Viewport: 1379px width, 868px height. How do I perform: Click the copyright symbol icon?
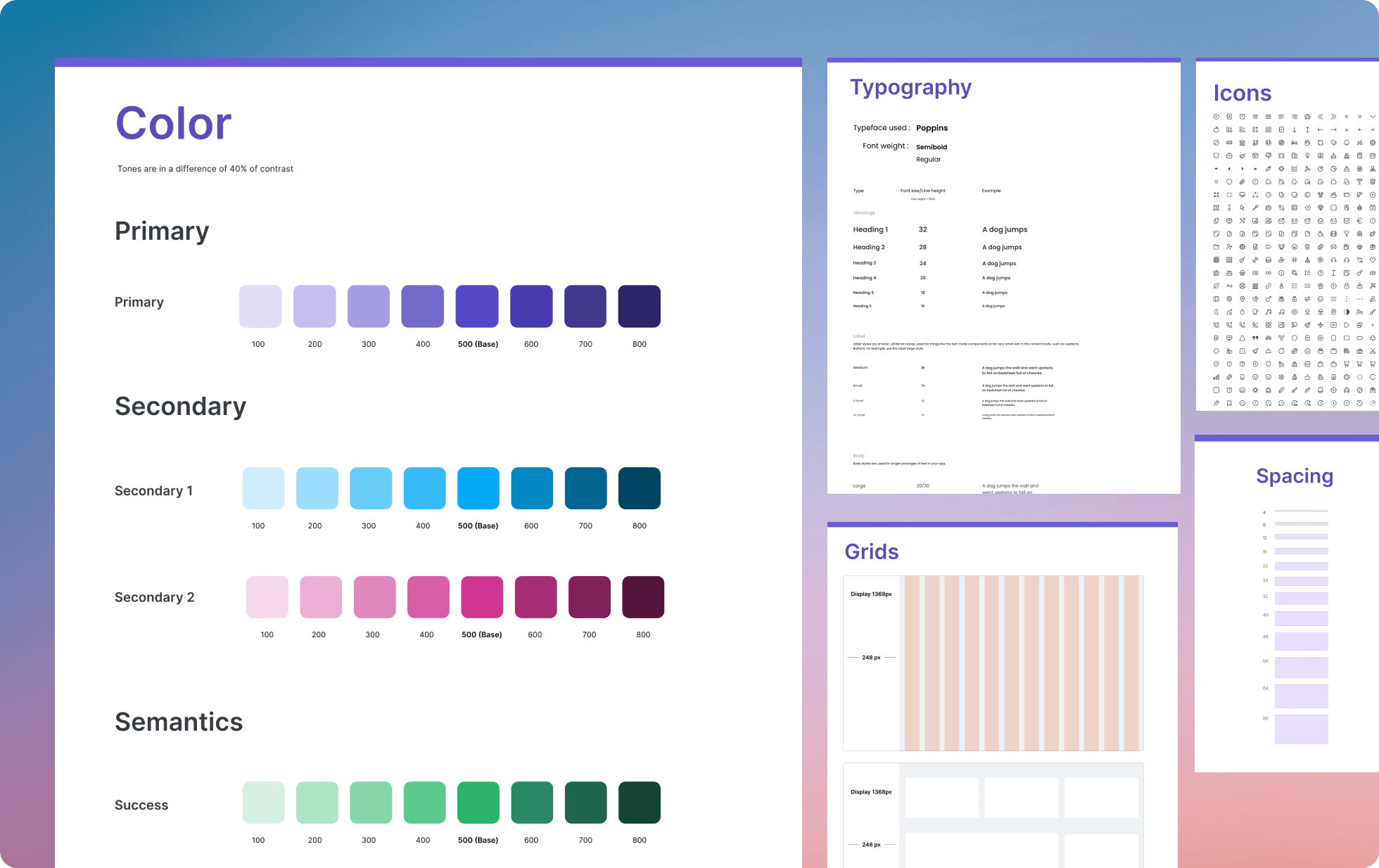pyautogui.click(x=1307, y=195)
